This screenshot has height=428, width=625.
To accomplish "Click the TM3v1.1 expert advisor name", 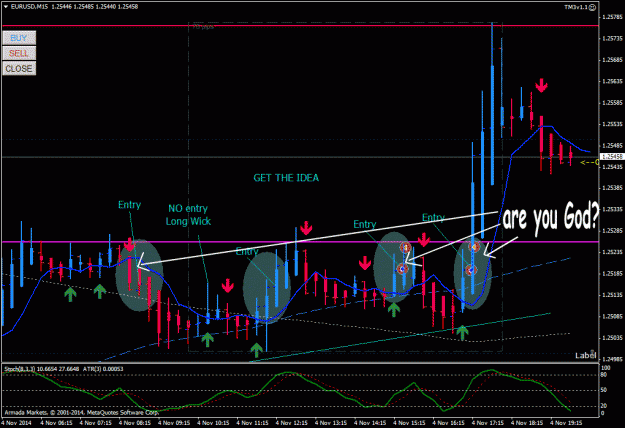I will coord(576,7).
